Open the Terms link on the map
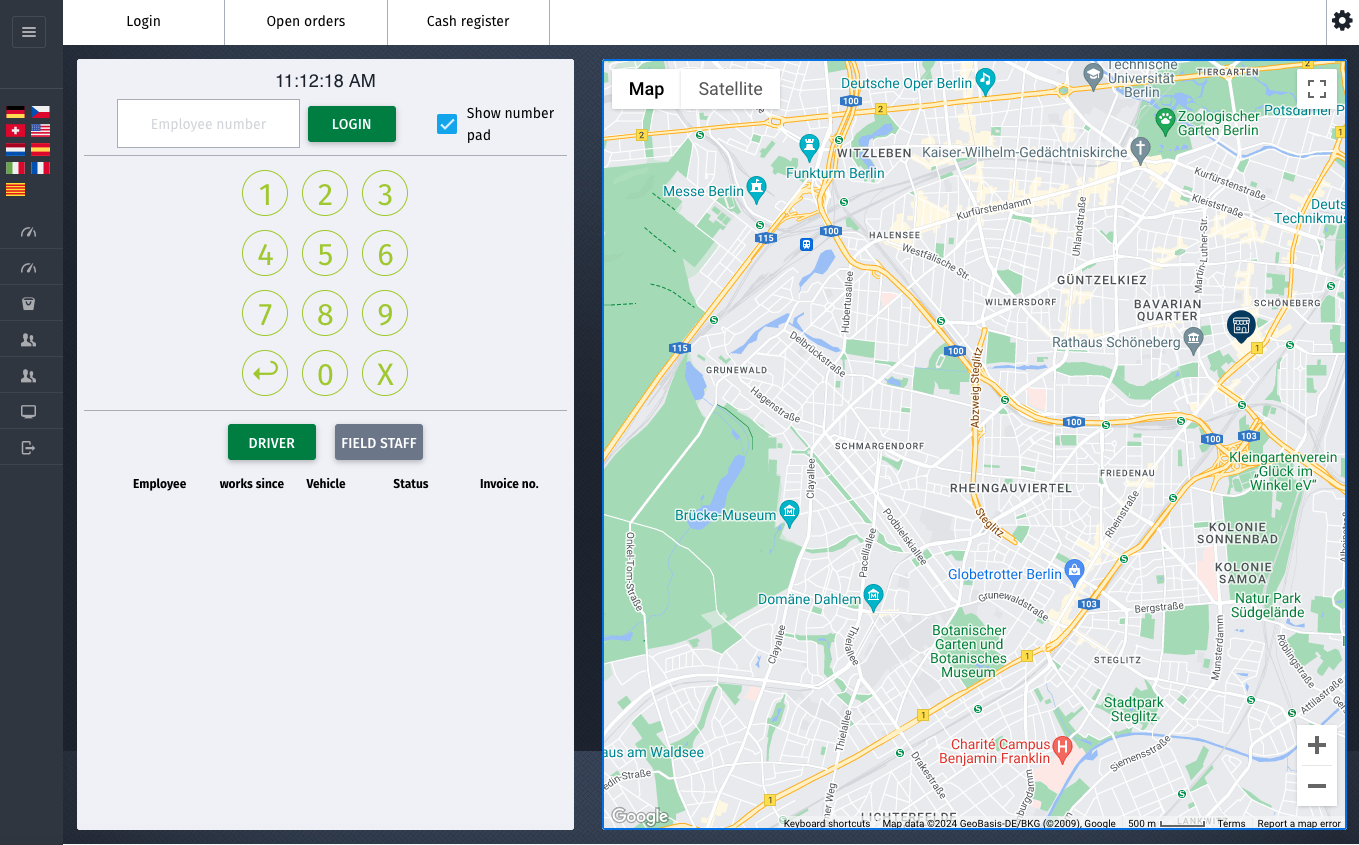Screen dimensions: 1359x845 [1231, 824]
